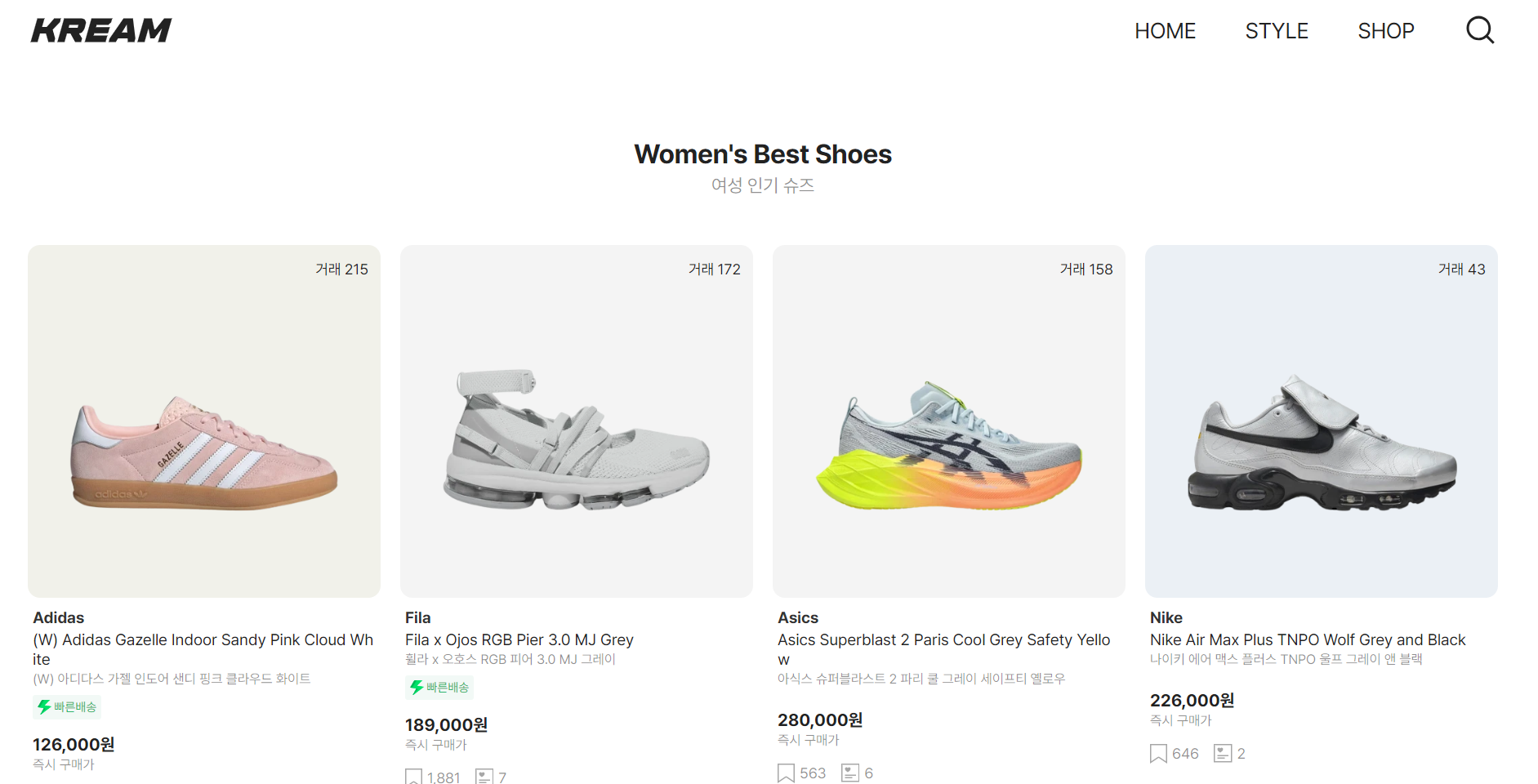Screen dimensions: 1538x784
Task: Click the Nike brand name
Action: coord(1166,618)
